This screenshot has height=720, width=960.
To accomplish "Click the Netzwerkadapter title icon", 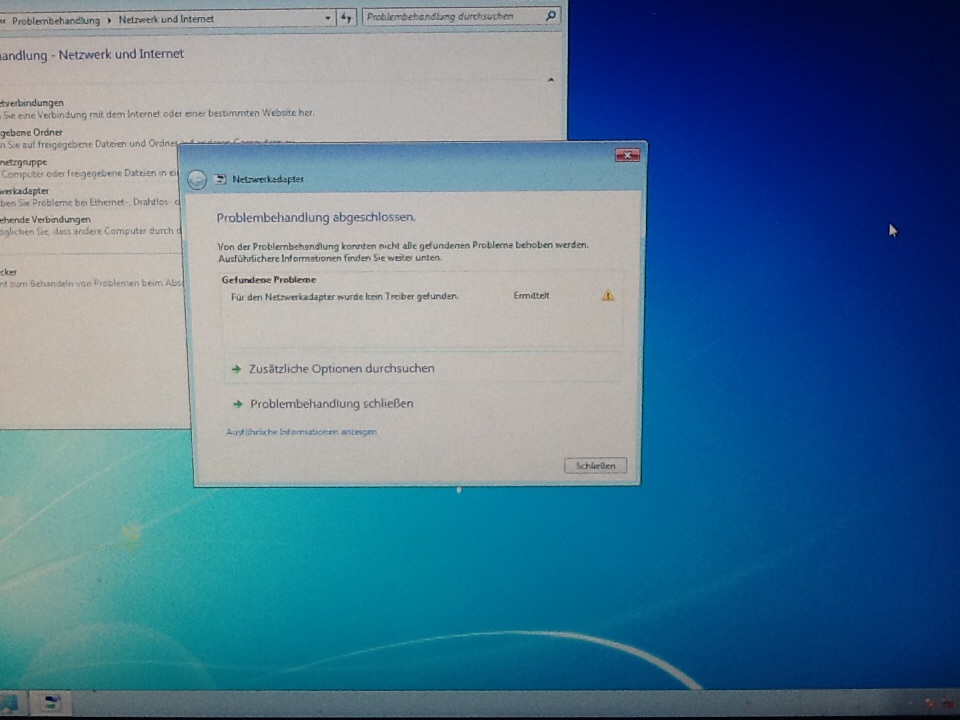I will click(x=220, y=179).
